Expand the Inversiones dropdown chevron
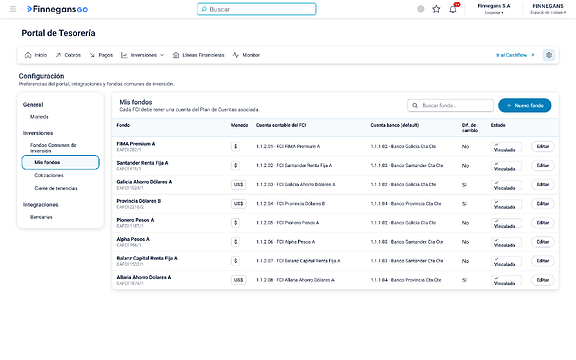The height and width of the screenshot is (360, 576). click(162, 55)
